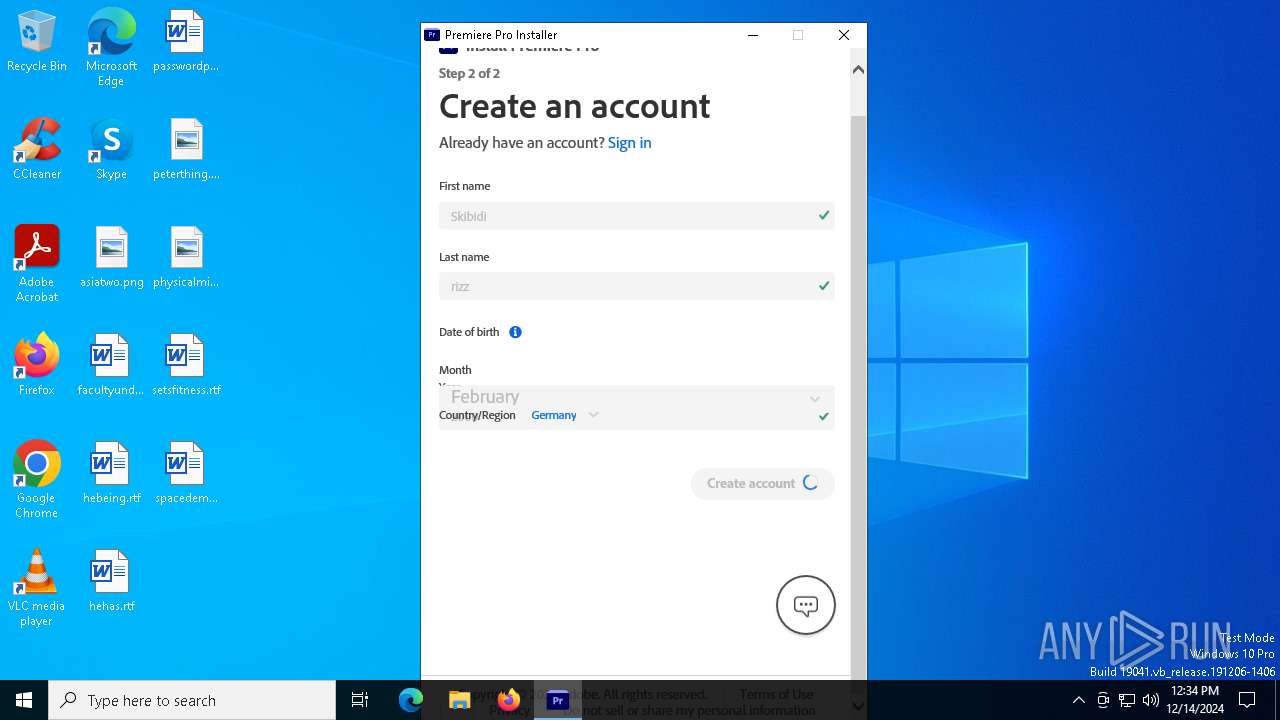The height and width of the screenshot is (720, 1280).
Task: Open Edge from the taskbar
Action: click(411, 700)
